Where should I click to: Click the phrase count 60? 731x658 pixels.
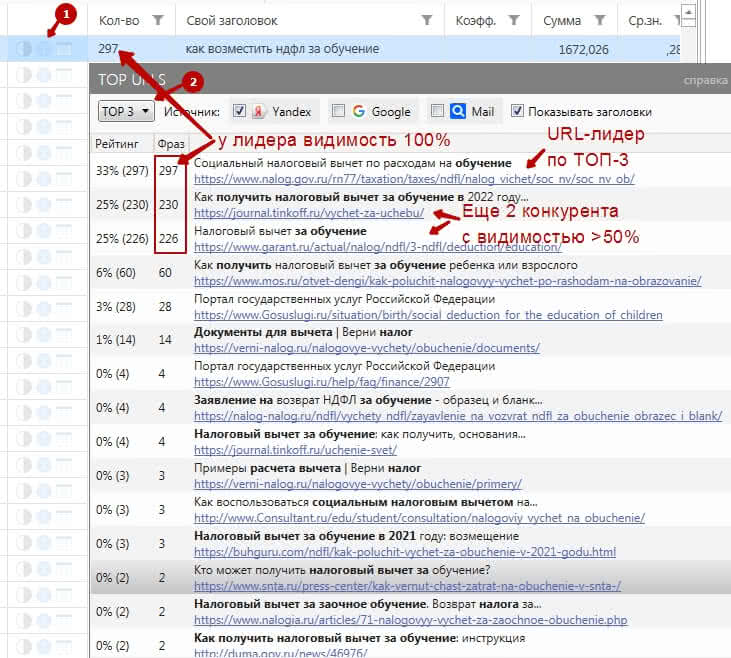[165, 273]
